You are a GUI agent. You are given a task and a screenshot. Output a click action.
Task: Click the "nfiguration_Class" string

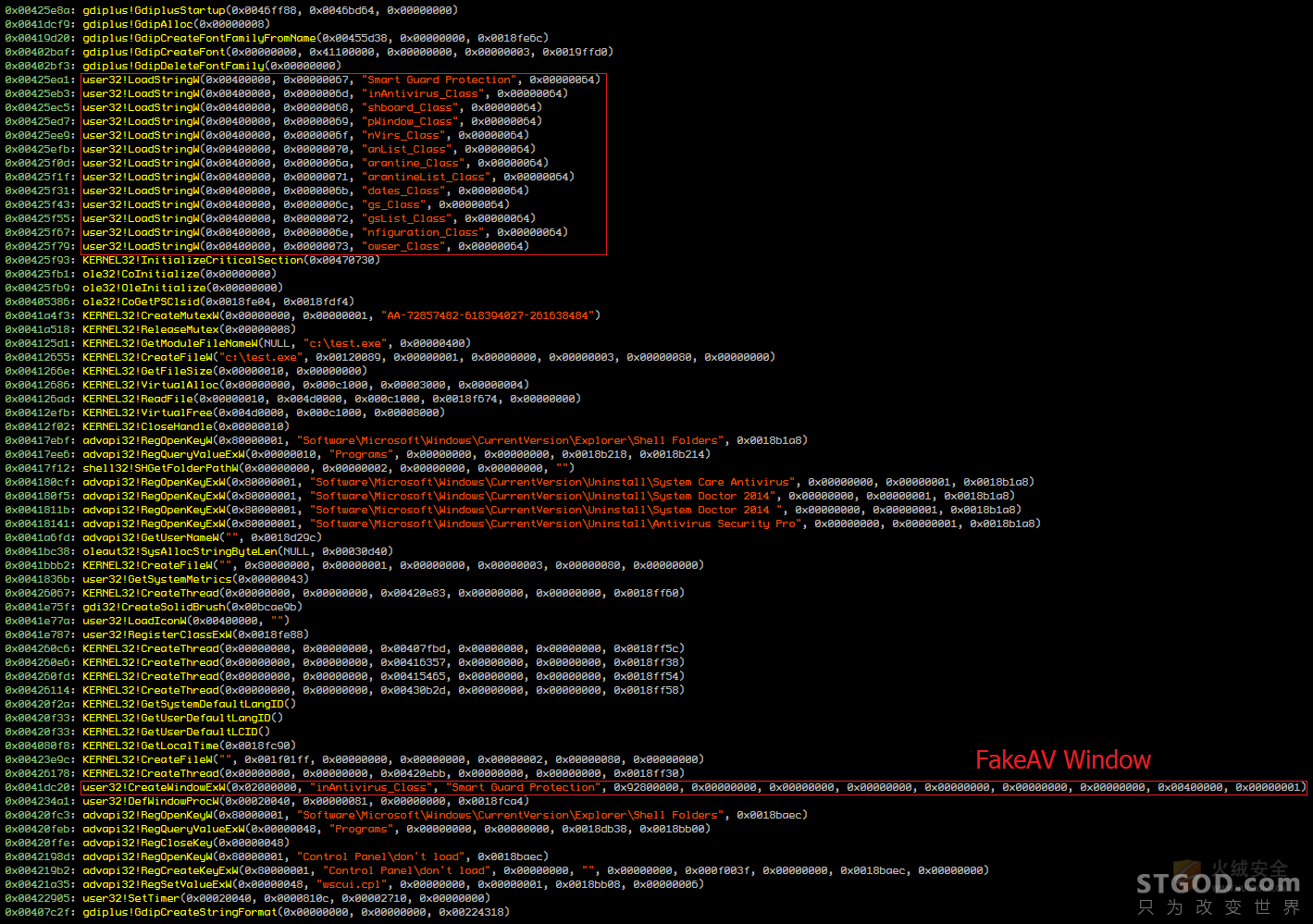pos(425,232)
